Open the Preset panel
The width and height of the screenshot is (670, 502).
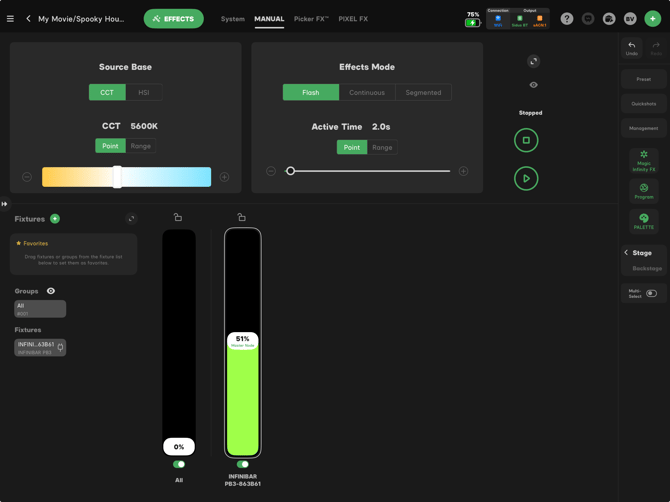(644, 79)
